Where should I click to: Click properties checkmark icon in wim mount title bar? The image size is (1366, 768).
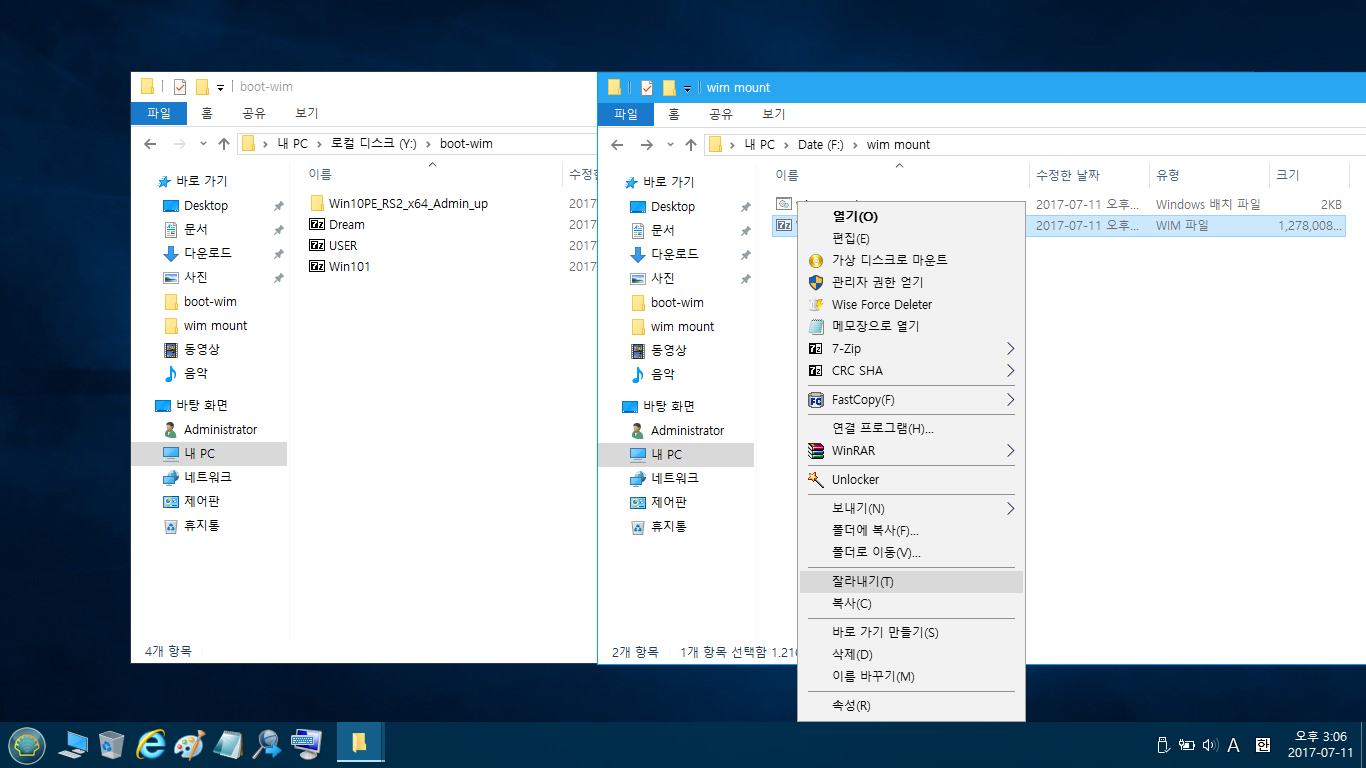pyautogui.click(x=647, y=87)
